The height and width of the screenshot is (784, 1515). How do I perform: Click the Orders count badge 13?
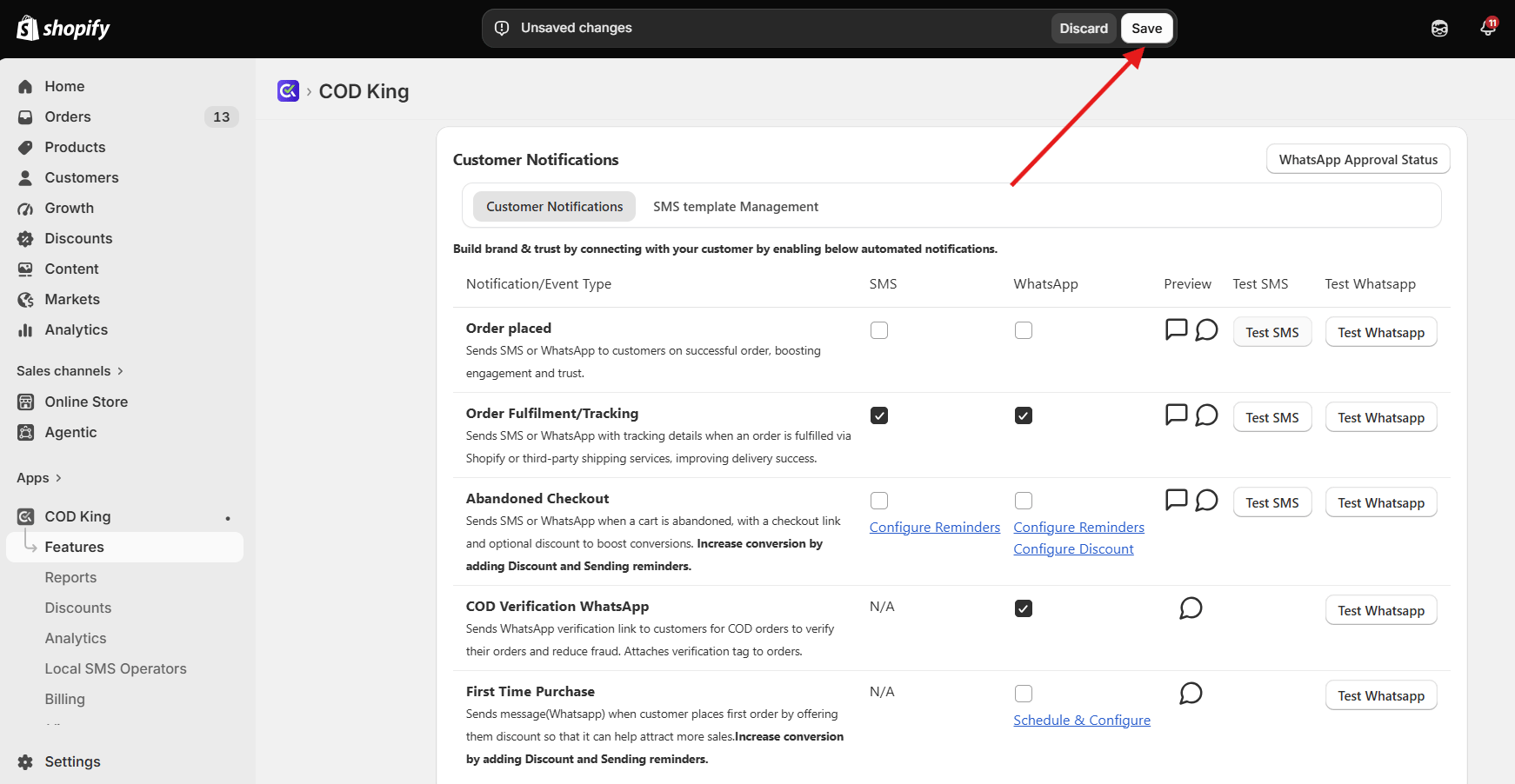point(222,117)
